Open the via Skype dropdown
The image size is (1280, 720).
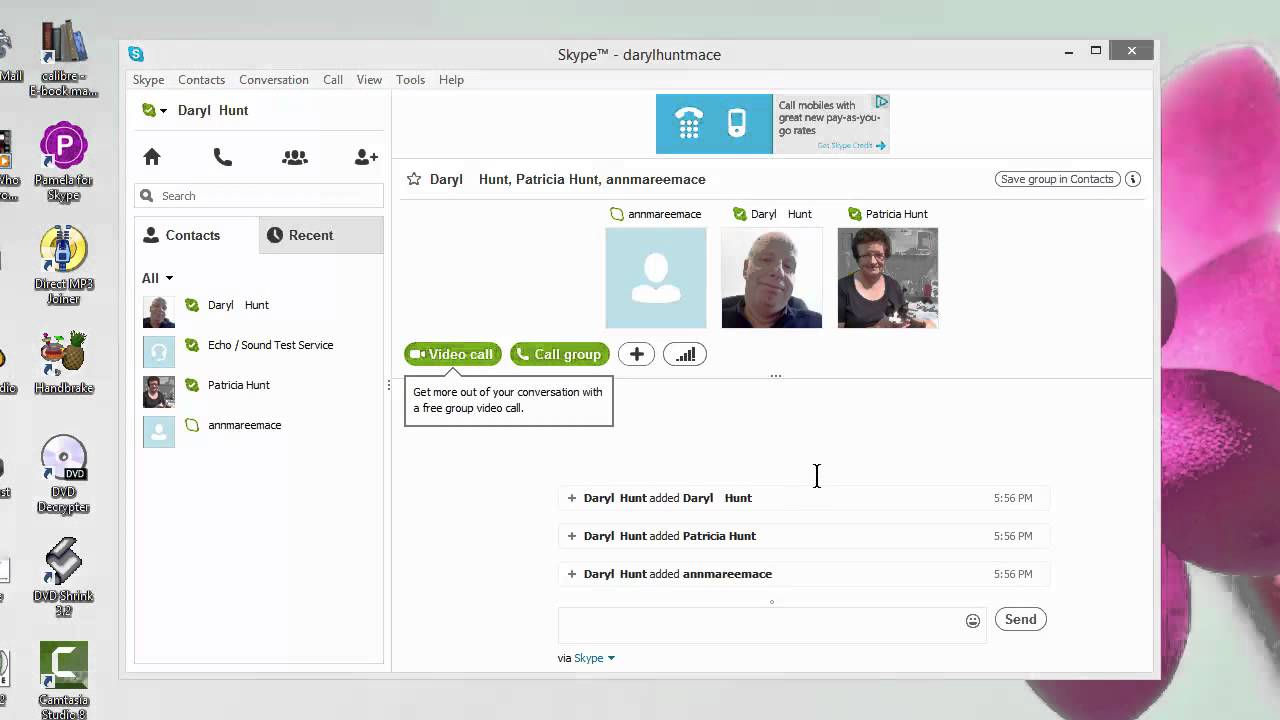pyautogui.click(x=594, y=658)
